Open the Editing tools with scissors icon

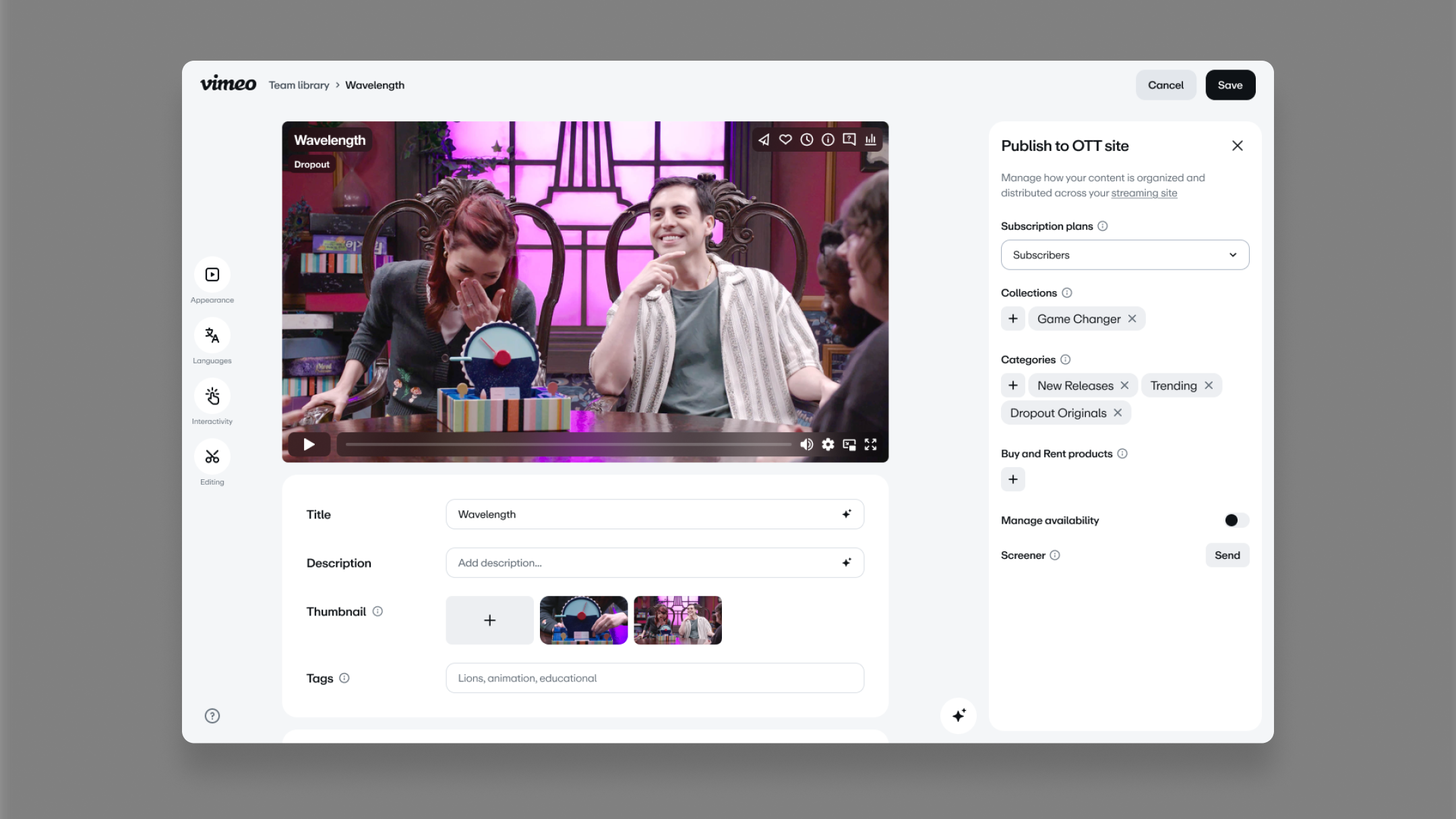coord(212,457)
